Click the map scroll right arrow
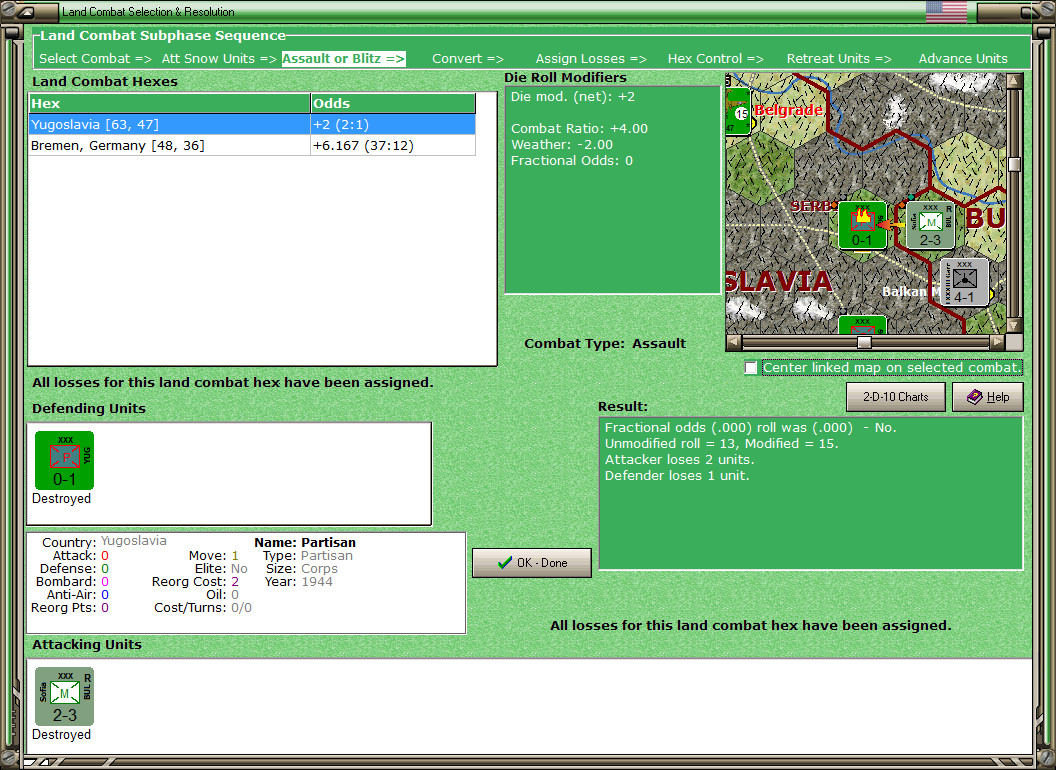 coord(997,342)
